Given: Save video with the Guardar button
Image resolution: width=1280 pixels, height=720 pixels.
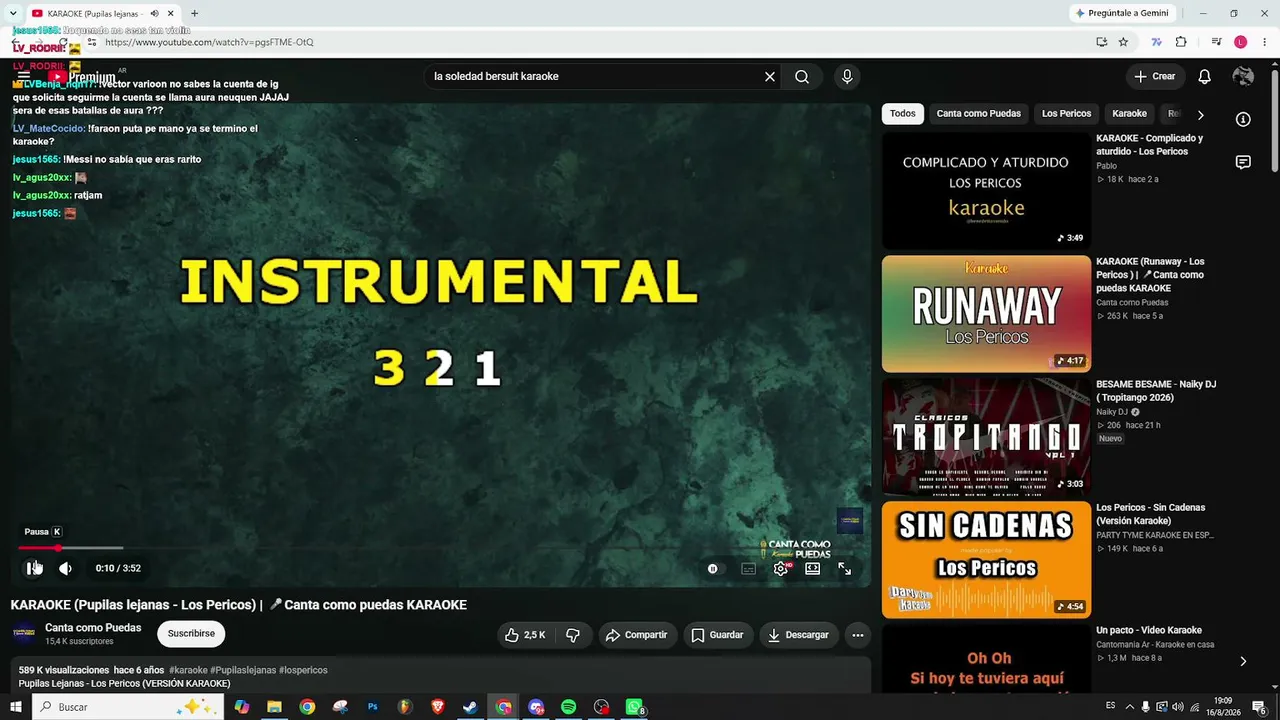Looking at the screenshot, I should click(717, 635).
